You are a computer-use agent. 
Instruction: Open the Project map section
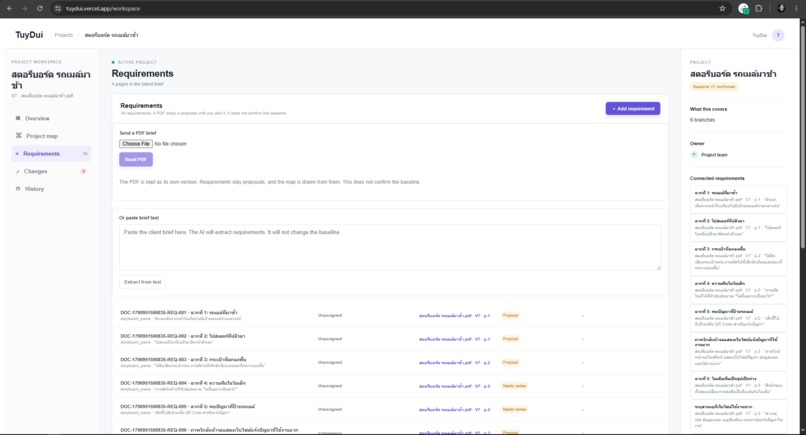point(51,136)
